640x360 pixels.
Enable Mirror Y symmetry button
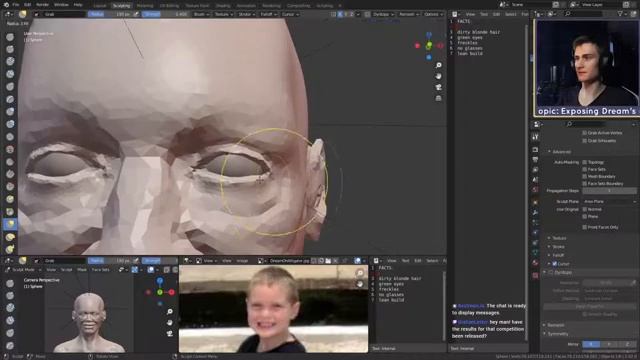coord(609,344)
